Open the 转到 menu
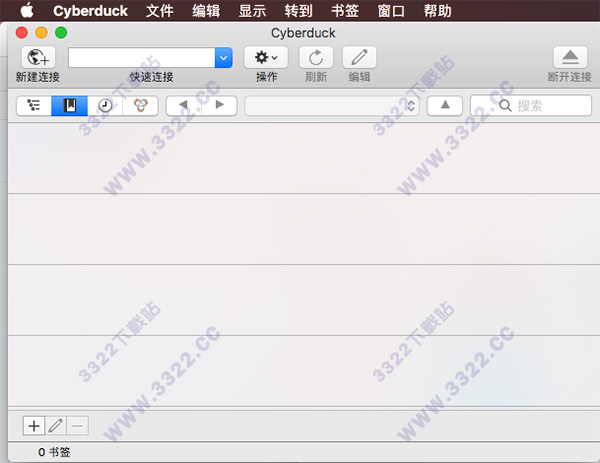The height and width of the screenshot is (463, 600). [298, 11]
